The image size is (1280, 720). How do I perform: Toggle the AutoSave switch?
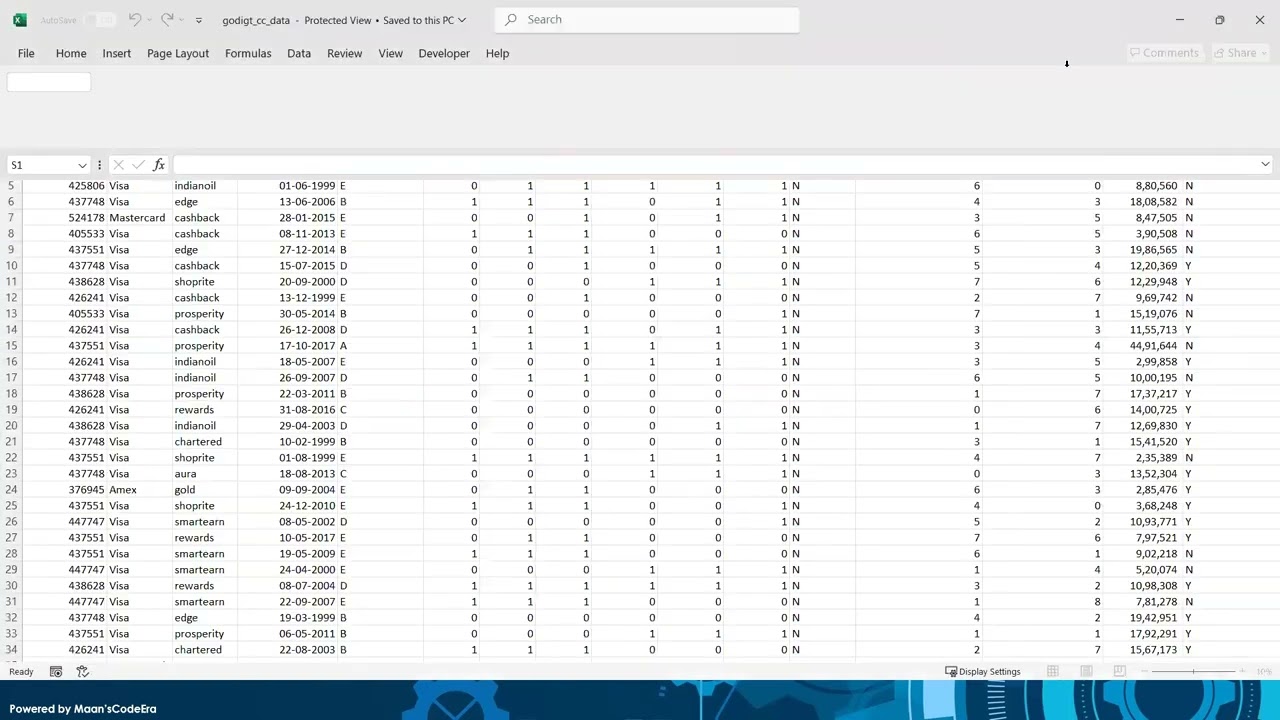100,20
